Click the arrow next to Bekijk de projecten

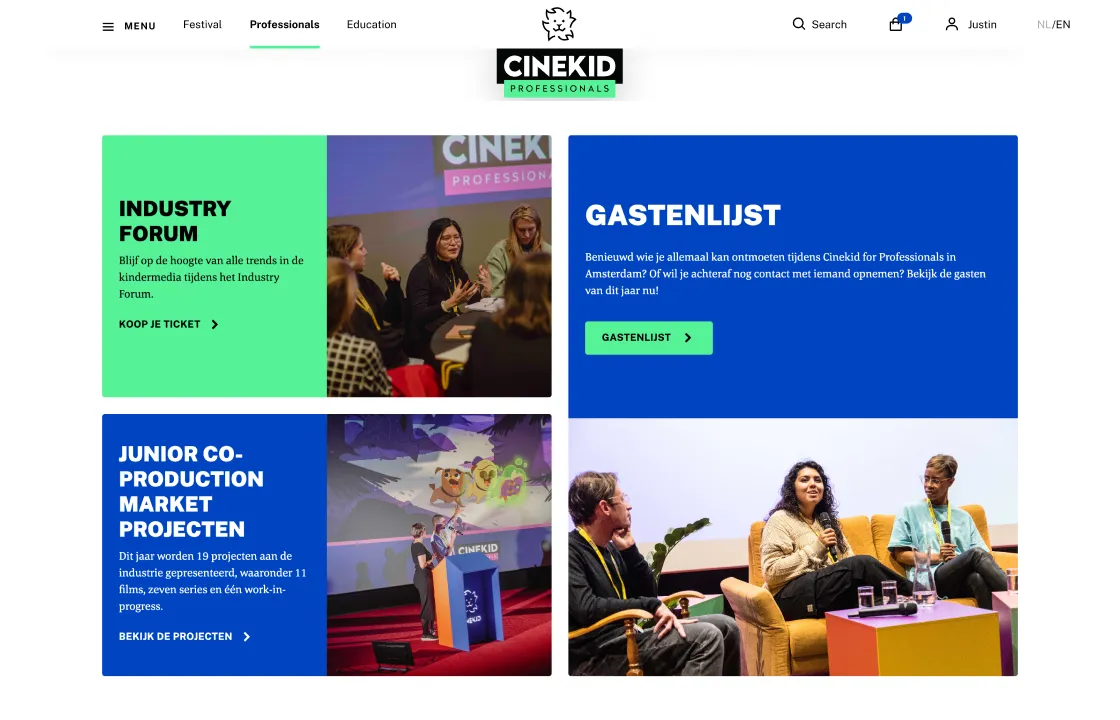click(246, 636)
